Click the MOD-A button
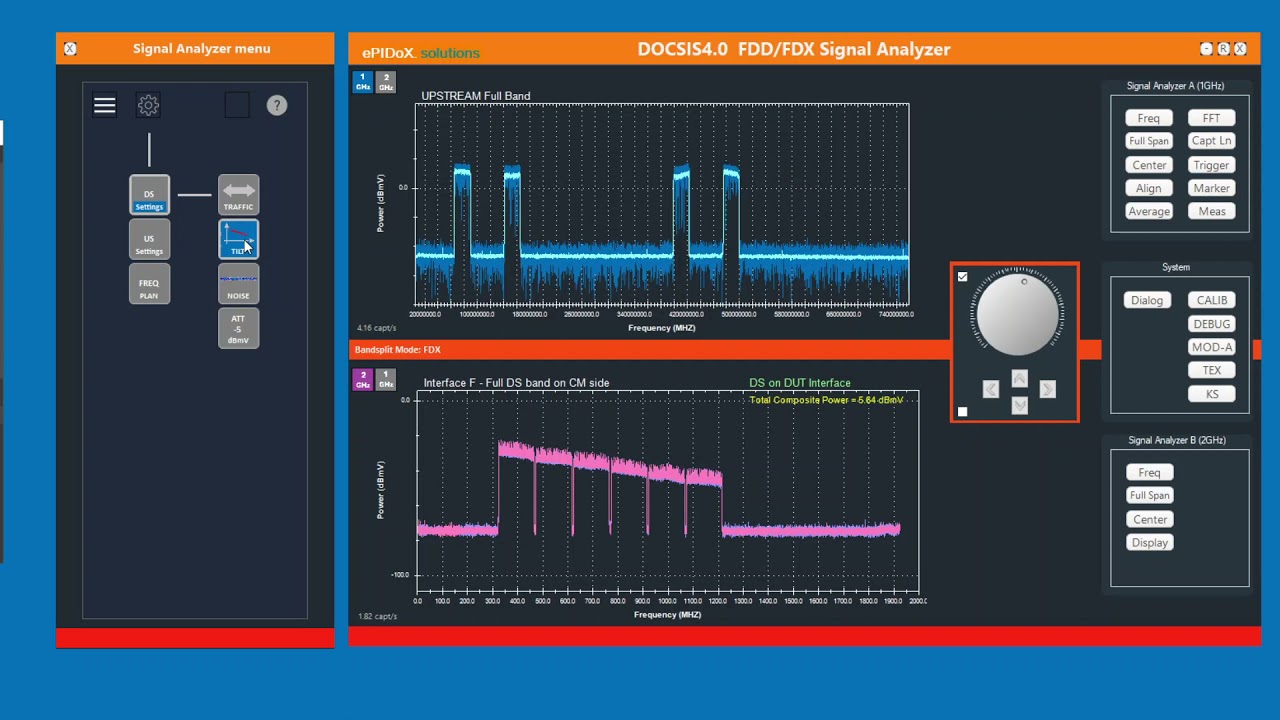 (1211, 347)
